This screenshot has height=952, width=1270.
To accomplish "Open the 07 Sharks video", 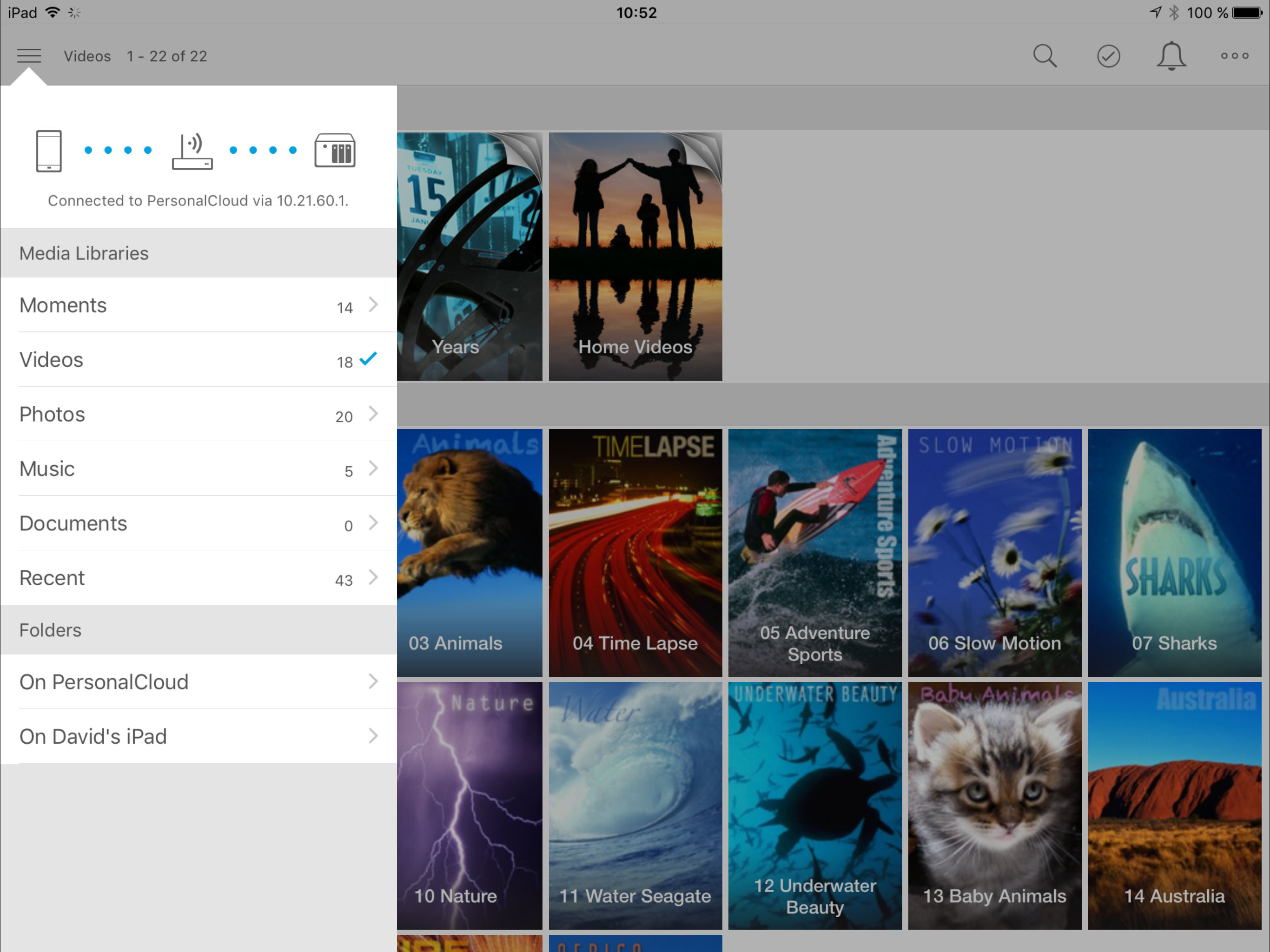I will pyautogui.click(x=1174, y=552).
